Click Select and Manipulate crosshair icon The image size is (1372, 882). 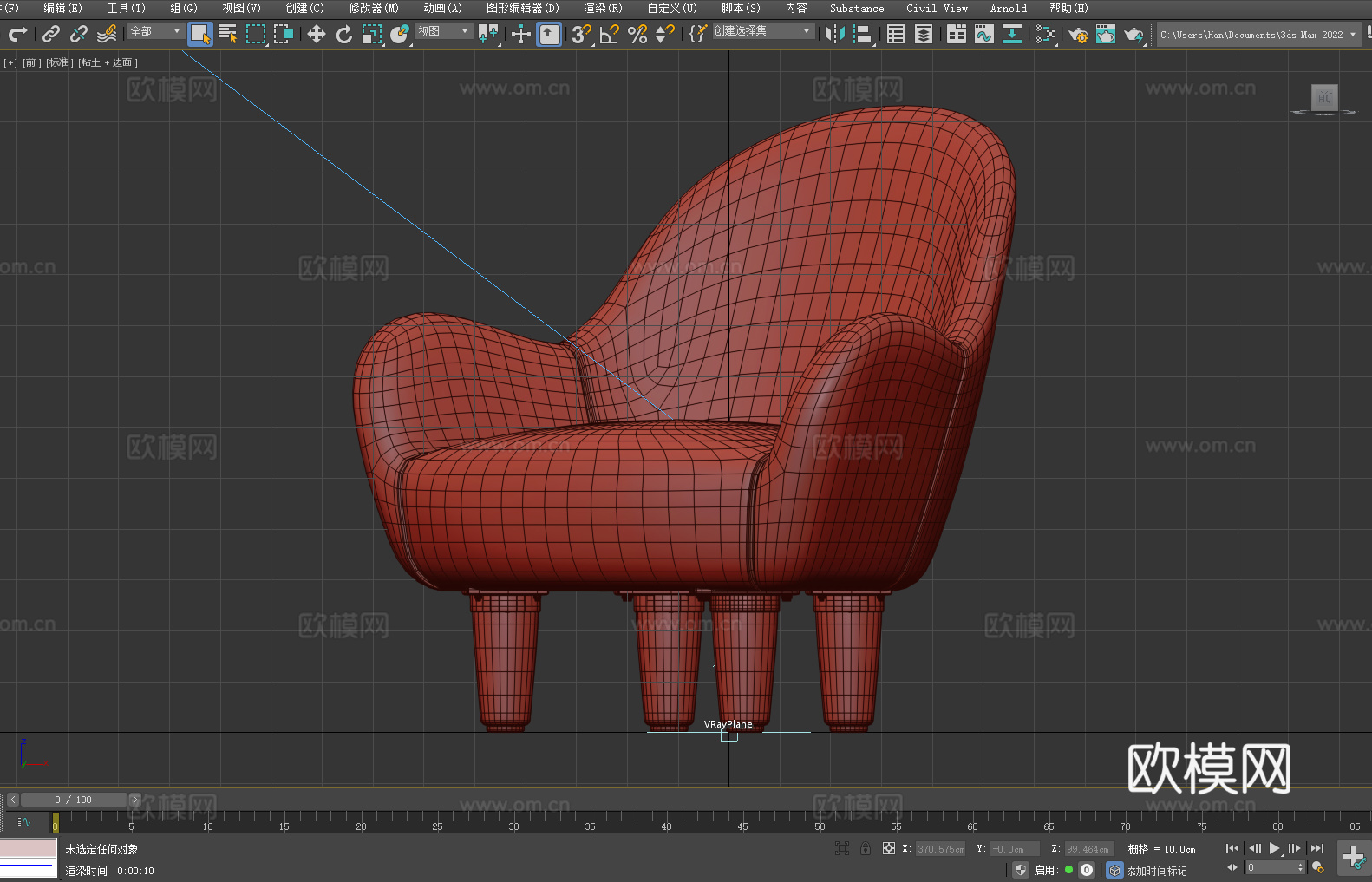click(x=521, y=34)
